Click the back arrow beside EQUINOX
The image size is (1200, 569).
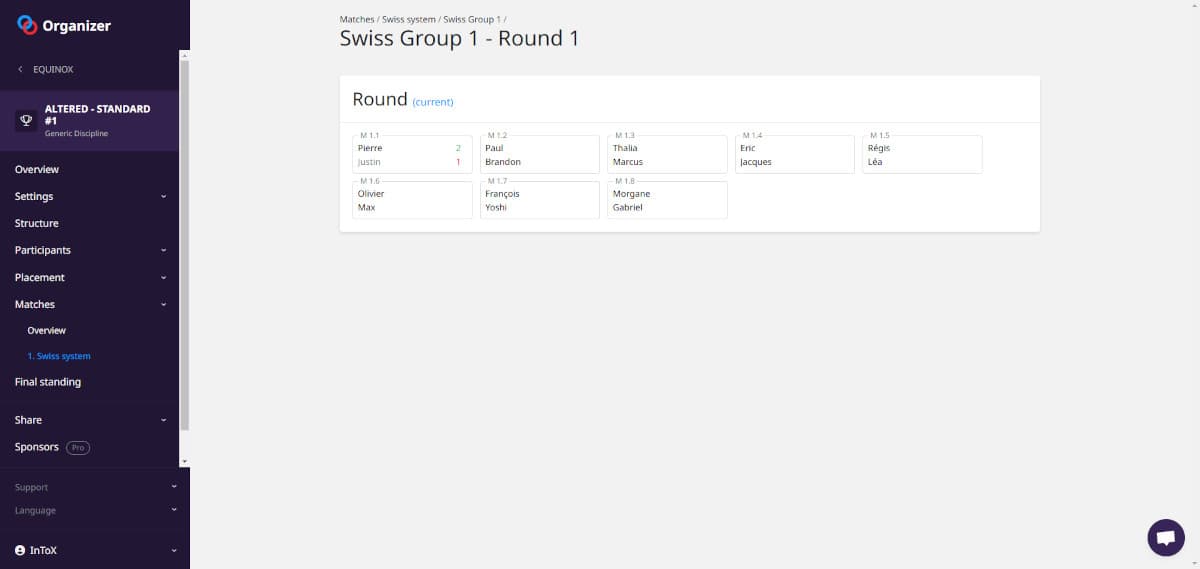pos(20,70)
